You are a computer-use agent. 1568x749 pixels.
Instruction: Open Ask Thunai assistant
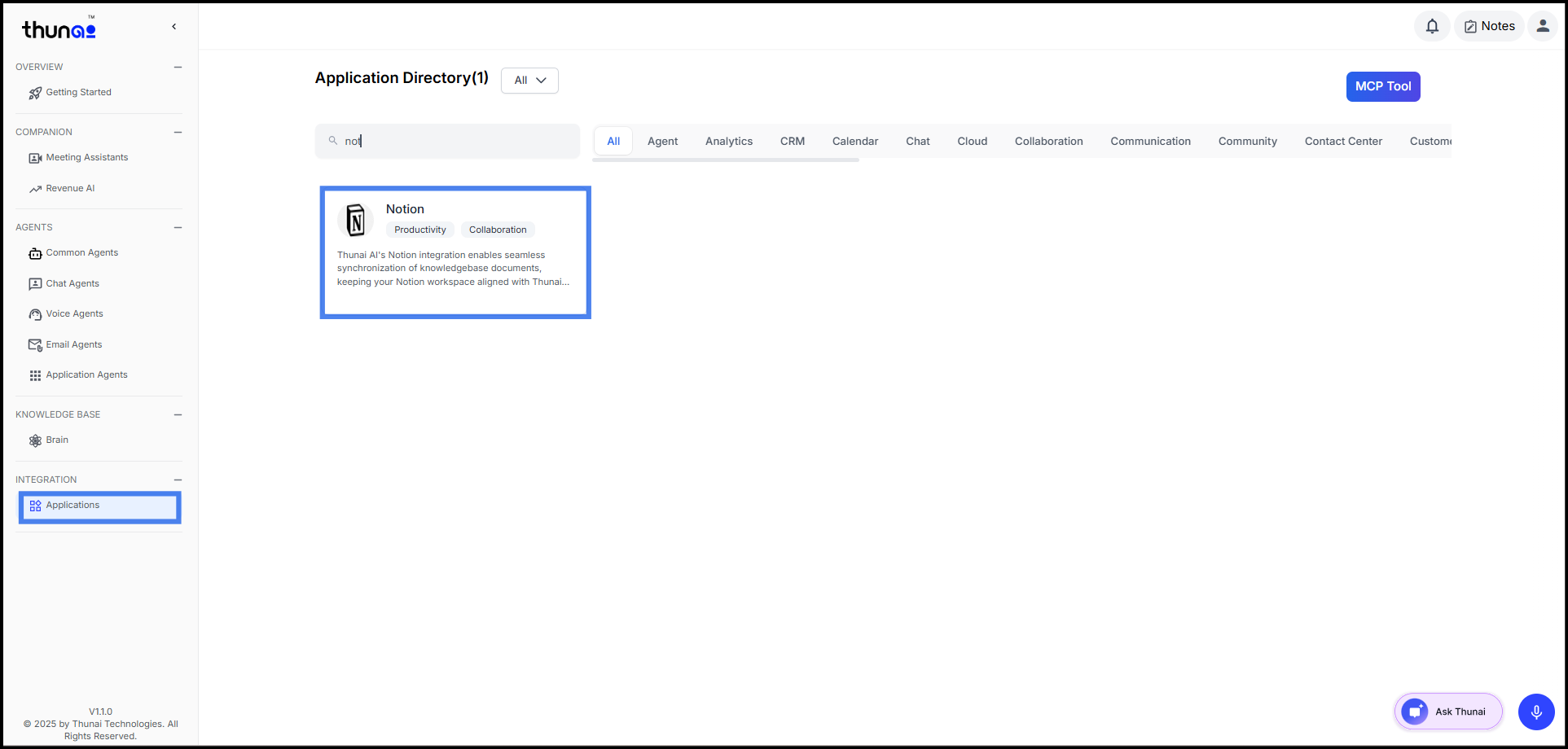1449,712
